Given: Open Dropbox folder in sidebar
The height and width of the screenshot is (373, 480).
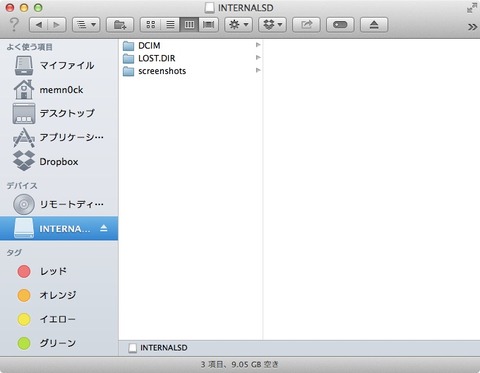Looking at the screenshot, I should [x=59, y=162].
